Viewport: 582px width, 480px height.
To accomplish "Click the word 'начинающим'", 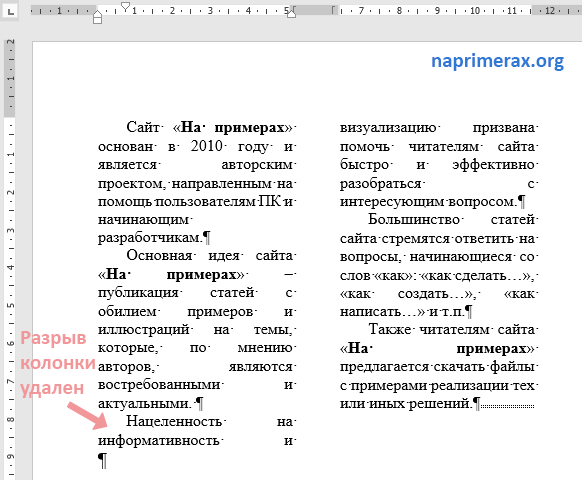I will point(143,220).
